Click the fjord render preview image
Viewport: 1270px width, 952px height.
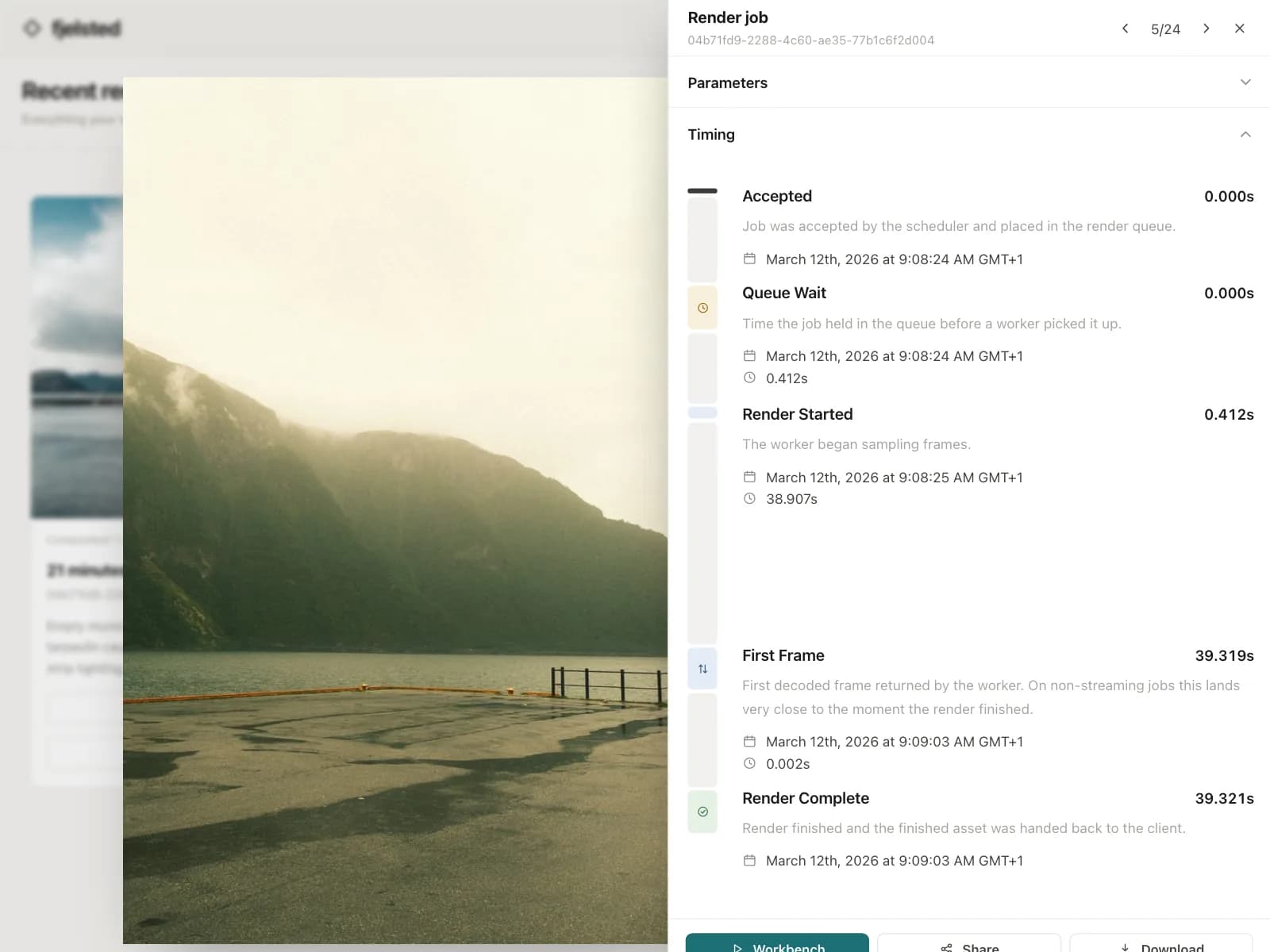395,510
